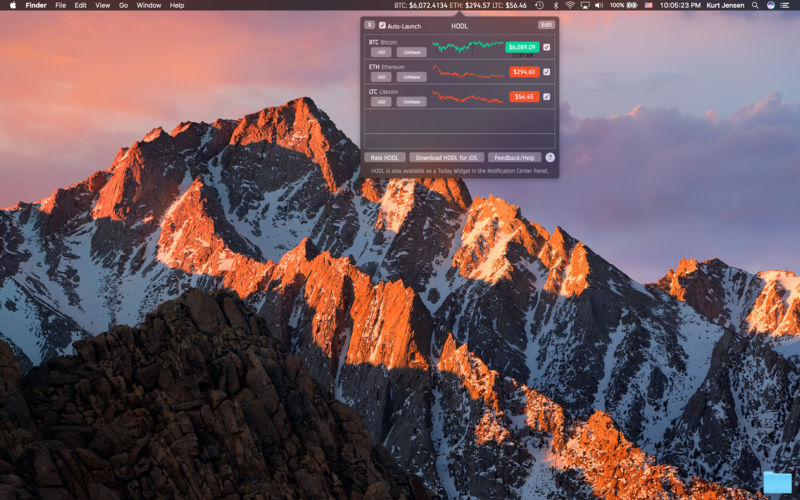Image resolution: width=800 pixels, height=500 pixels.
Task: Change the BTC currency USD selector
Action: pyautogui.click(x=381, y=52)
